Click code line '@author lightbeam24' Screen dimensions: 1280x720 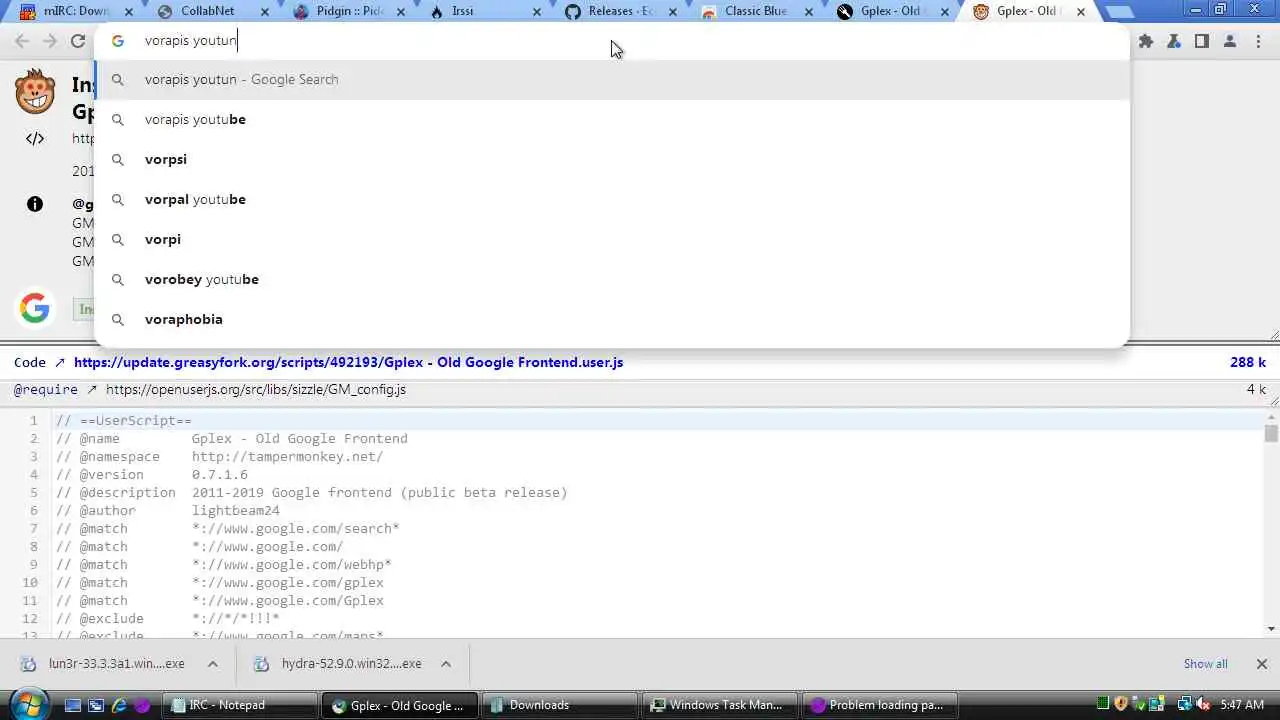click(168, 511)
